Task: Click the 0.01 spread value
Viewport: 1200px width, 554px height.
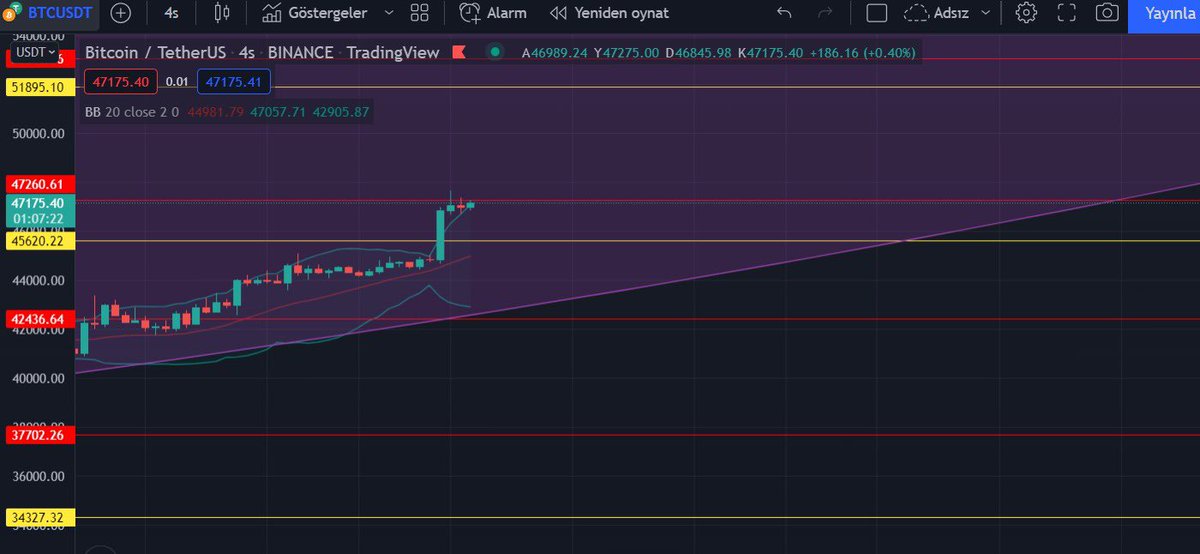Action: [177, 82]
